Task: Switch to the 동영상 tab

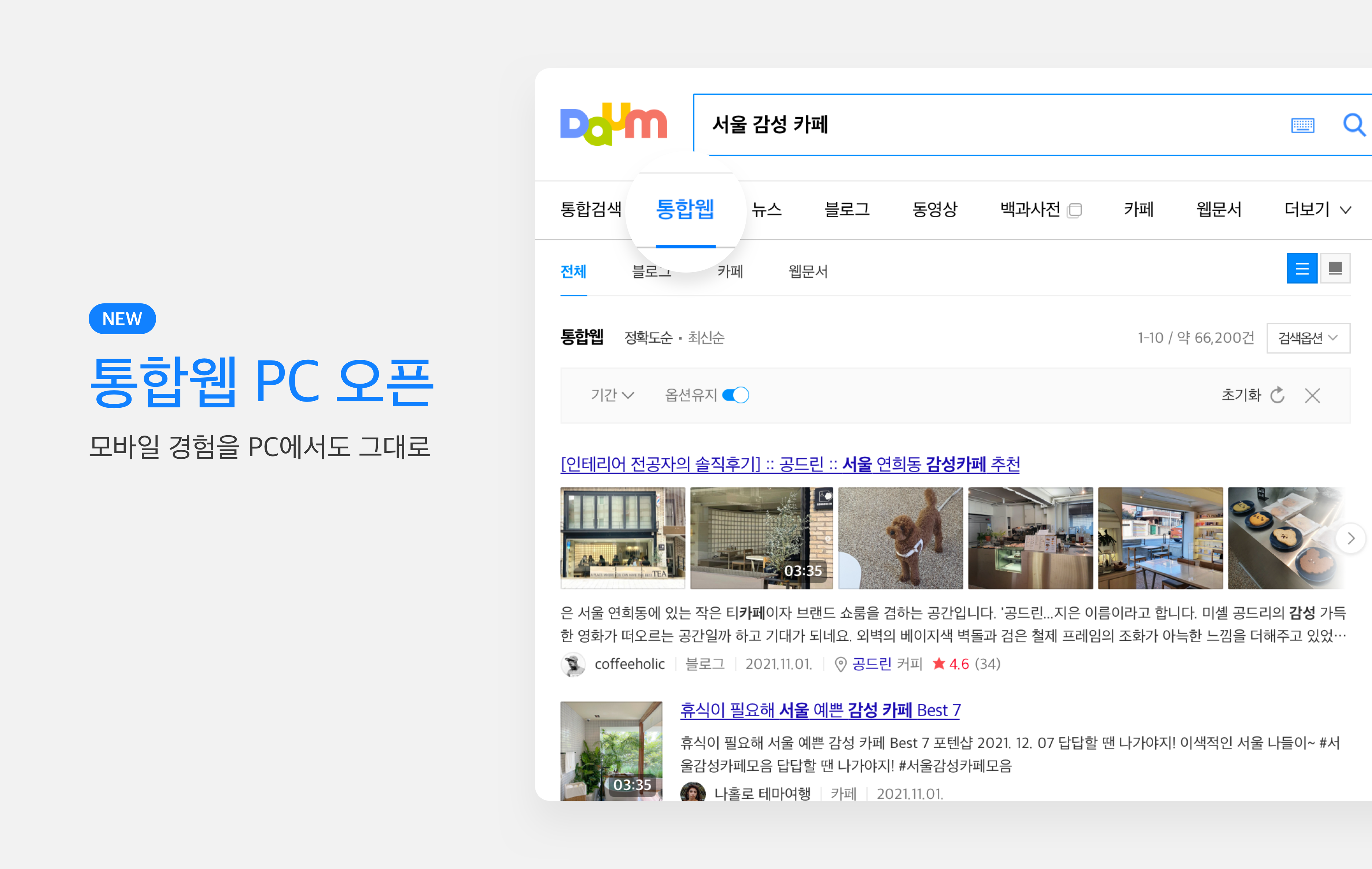Action: click(934, 210)
